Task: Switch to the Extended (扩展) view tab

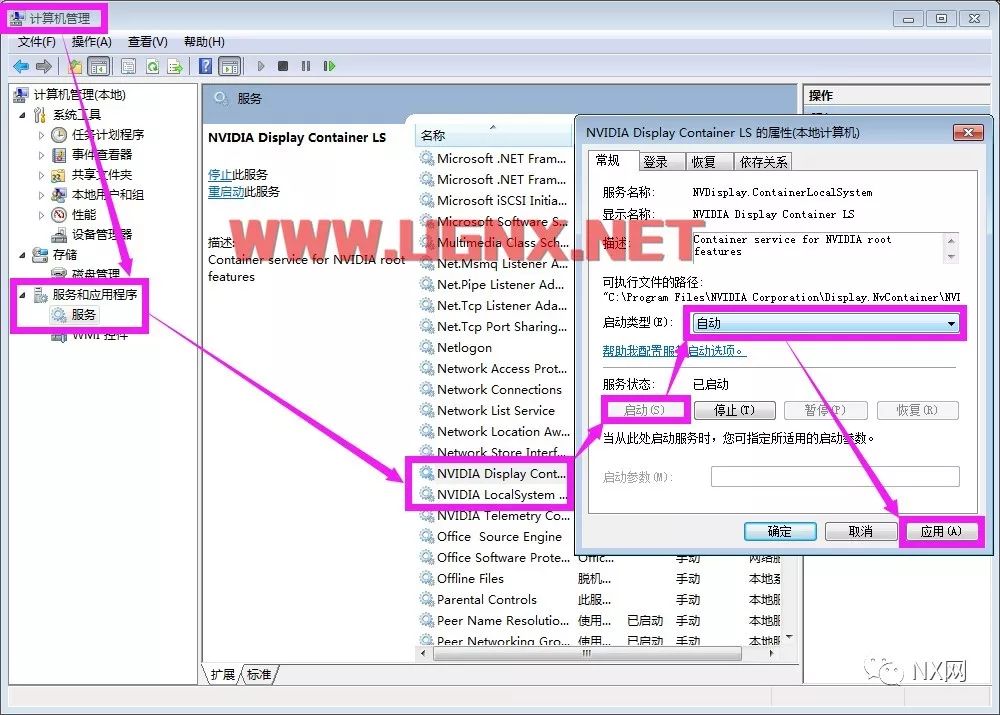Action: pos(223,674)
